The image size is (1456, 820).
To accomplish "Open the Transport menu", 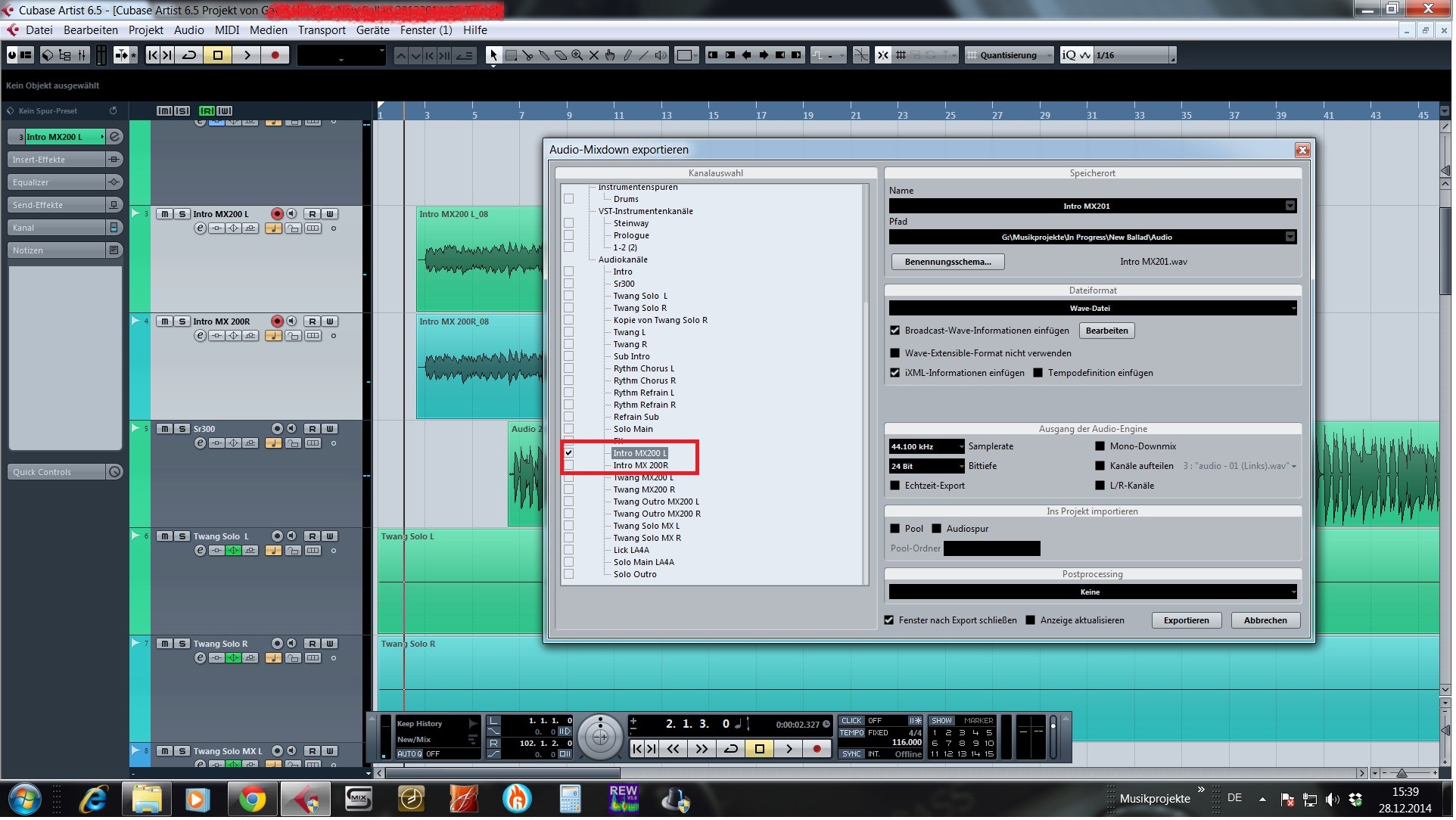I will (x=322, y=30).
